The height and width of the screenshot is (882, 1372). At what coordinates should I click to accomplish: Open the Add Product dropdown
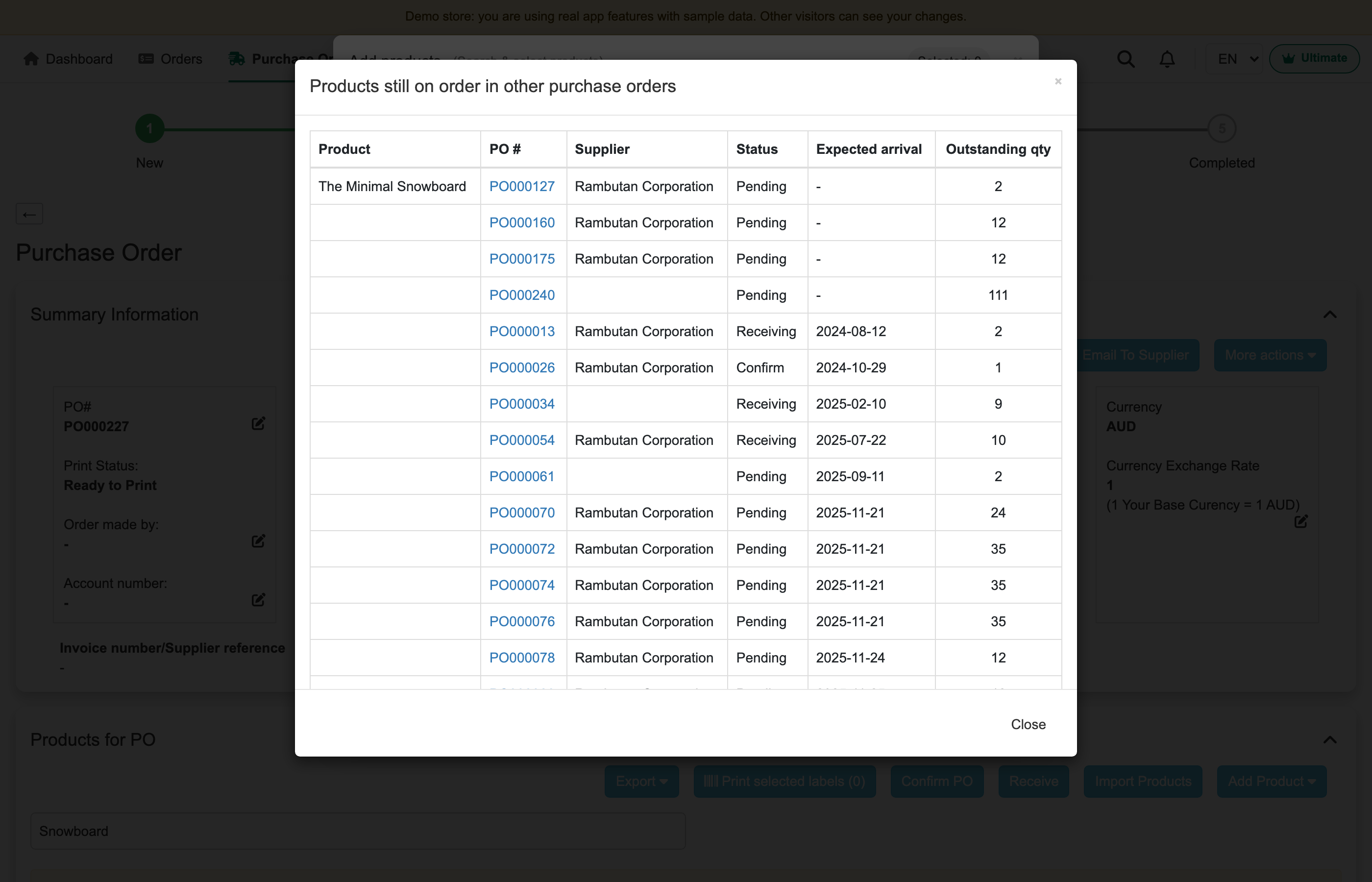coord(1272,781)
